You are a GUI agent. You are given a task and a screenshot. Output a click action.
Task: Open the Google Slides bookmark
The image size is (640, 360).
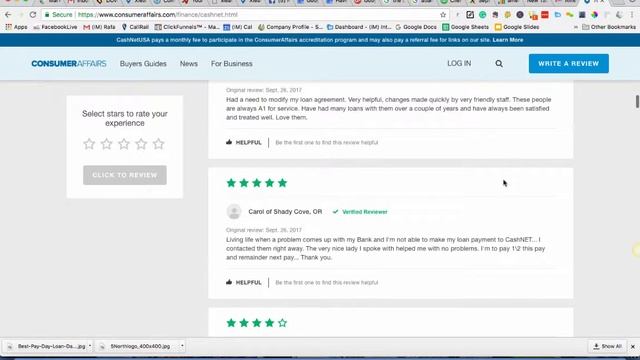coord(517,27)
